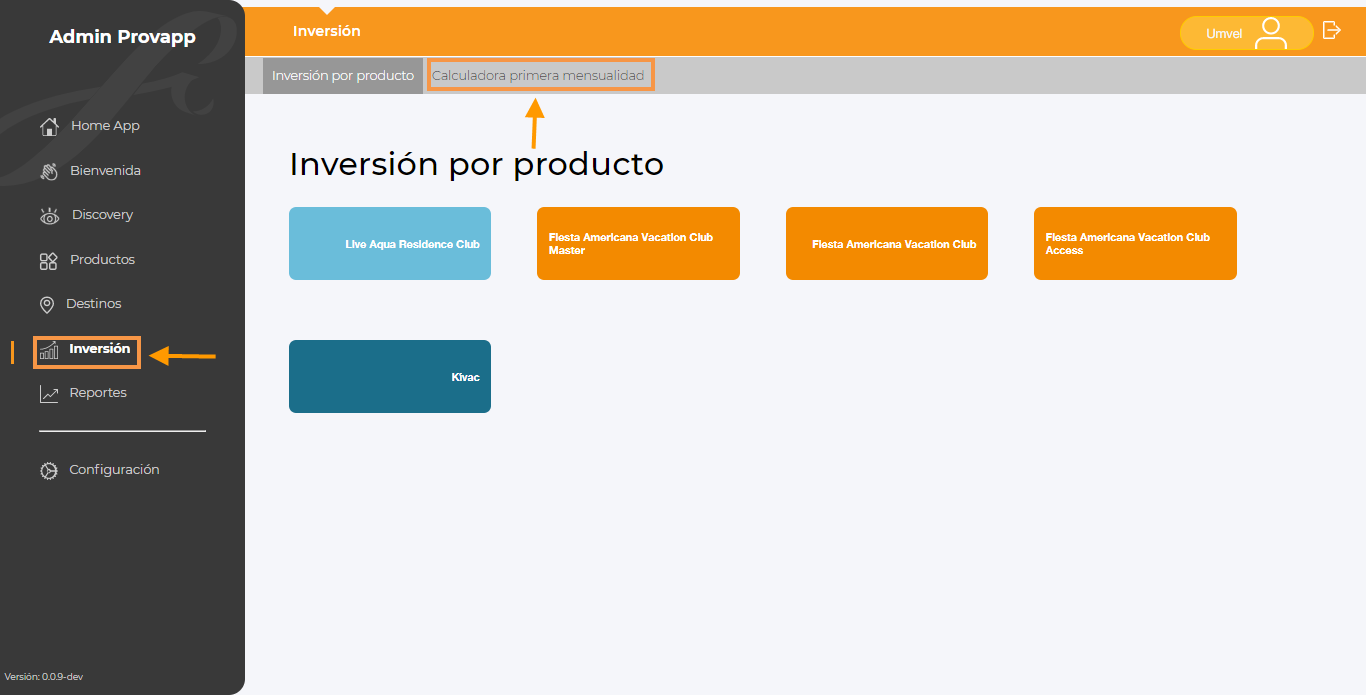Navigate to Productos
Screen dimensions: 1366x695
tap(102, 260)
